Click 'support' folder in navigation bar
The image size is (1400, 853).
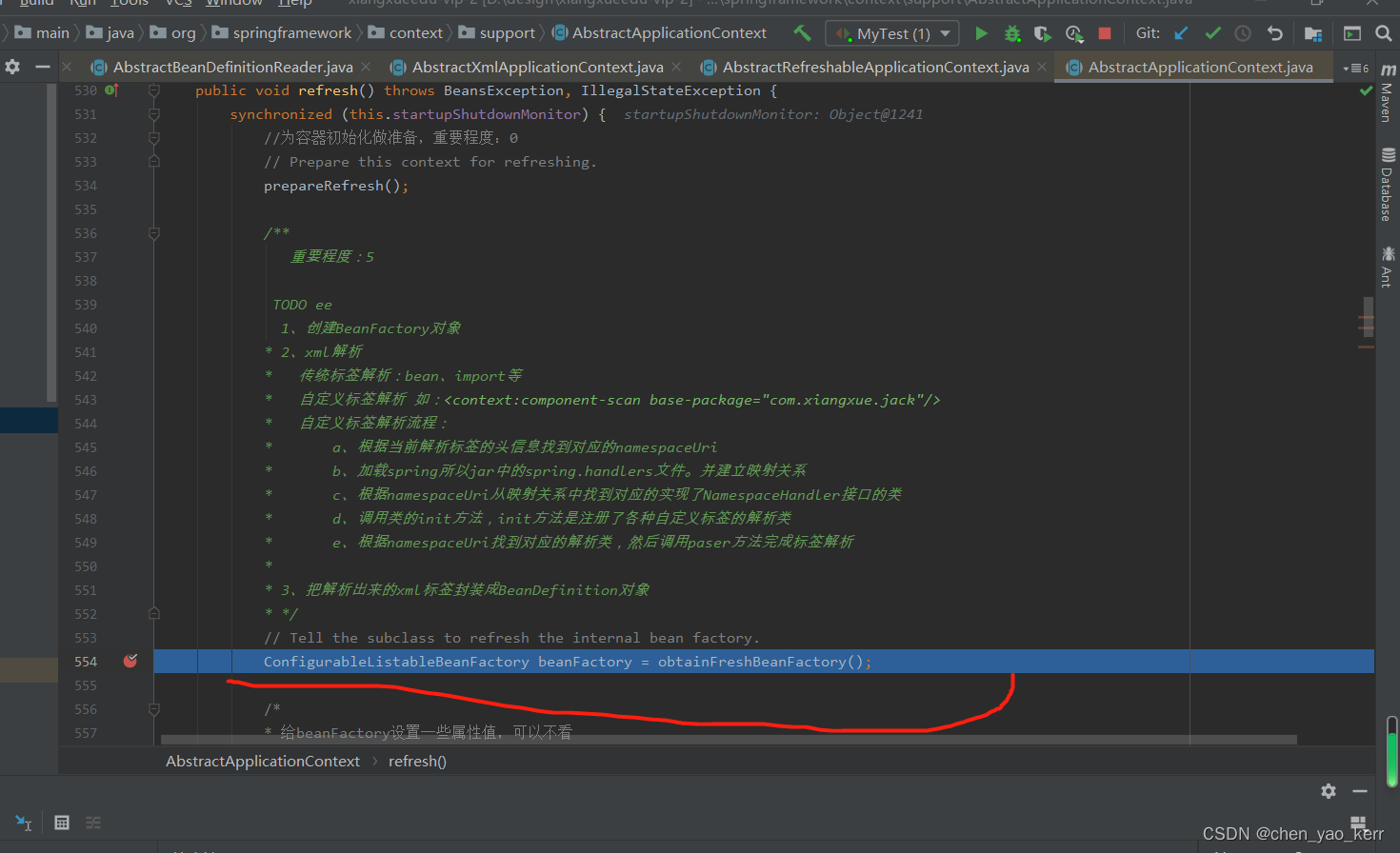(497, 33)
